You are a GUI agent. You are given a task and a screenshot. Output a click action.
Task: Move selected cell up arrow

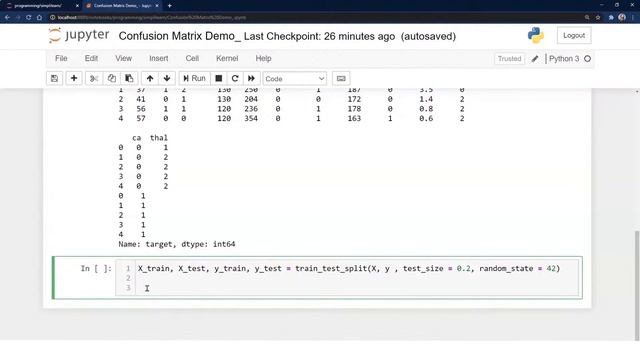(x=150, y=78)
